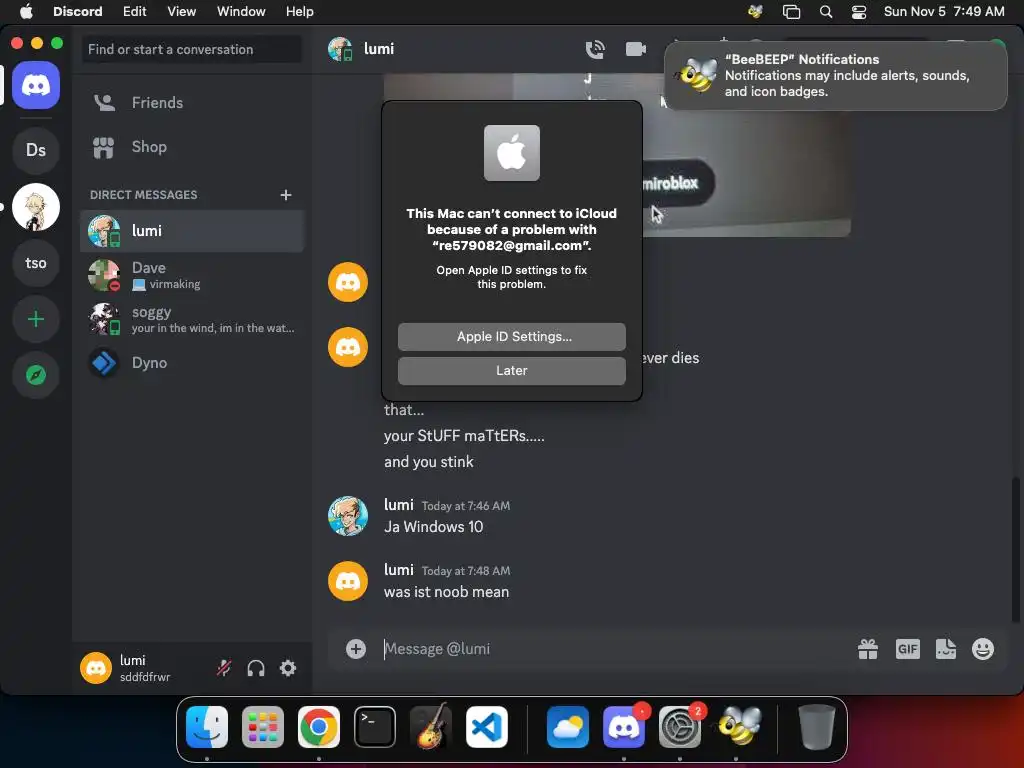Image resolution: width=1024 pixels, height=768 pixels.
Task: Click the attachment plus button
Action: click(x=356, y=648)
